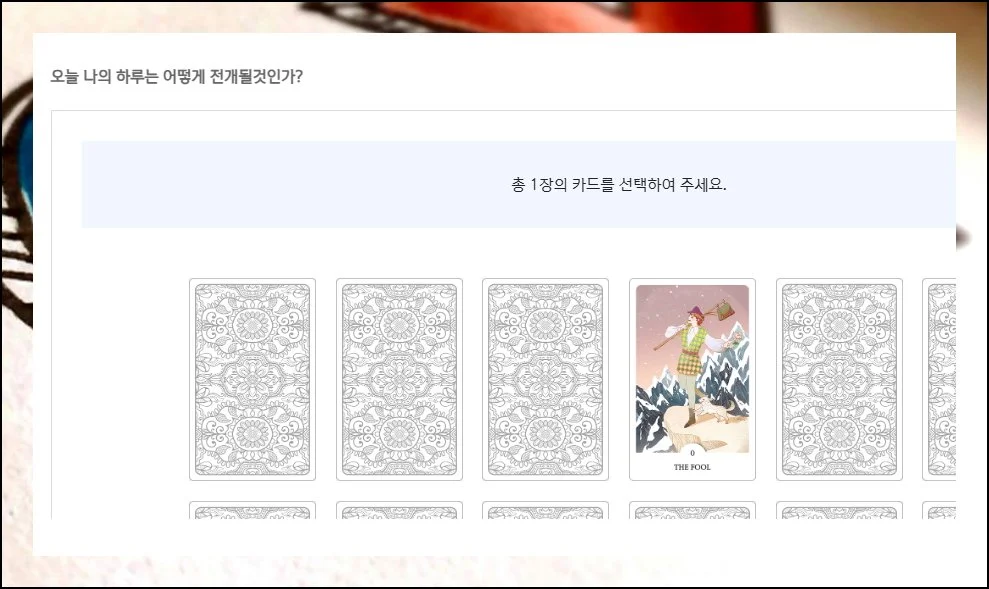
Task: Pick fifth partially visible card in bottom row
Action: pyautogui.click(x=840, y=510)
